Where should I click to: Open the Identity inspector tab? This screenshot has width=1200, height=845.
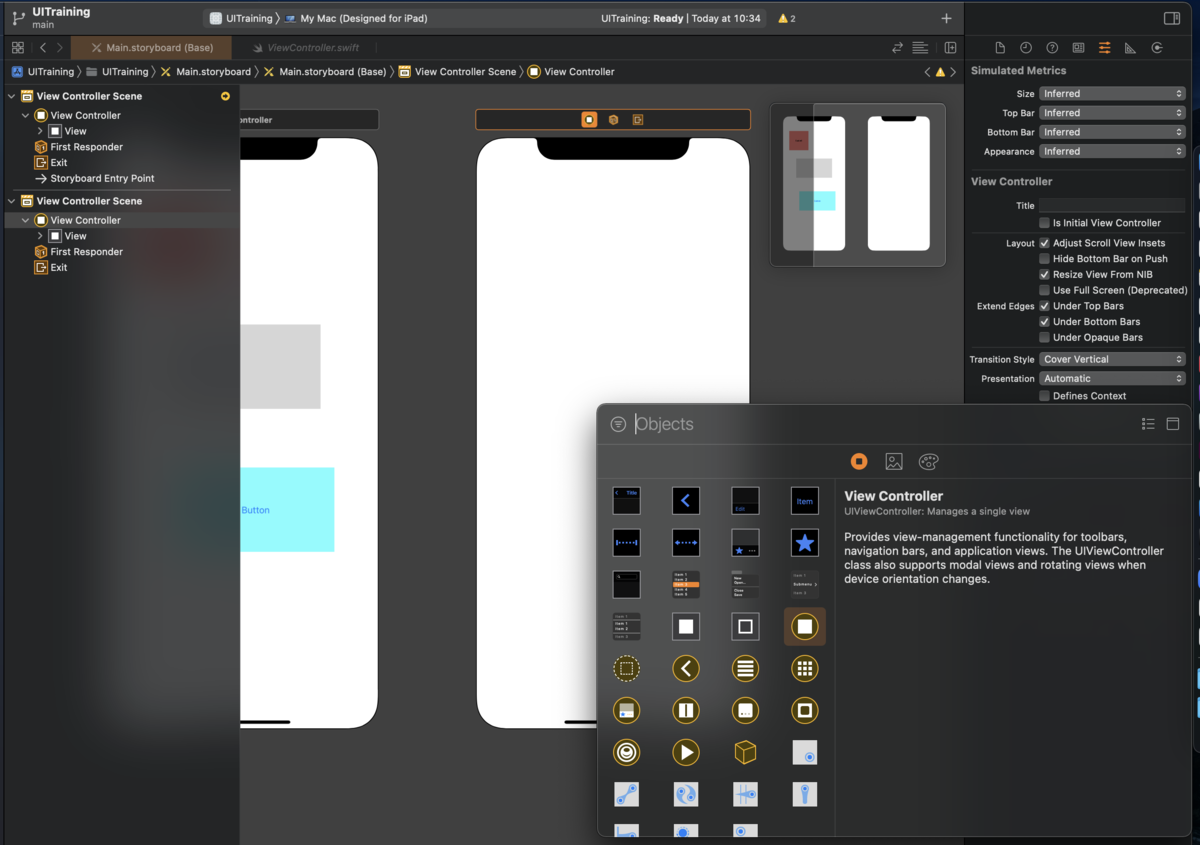pyautogui.click(x=1078, y=48)
